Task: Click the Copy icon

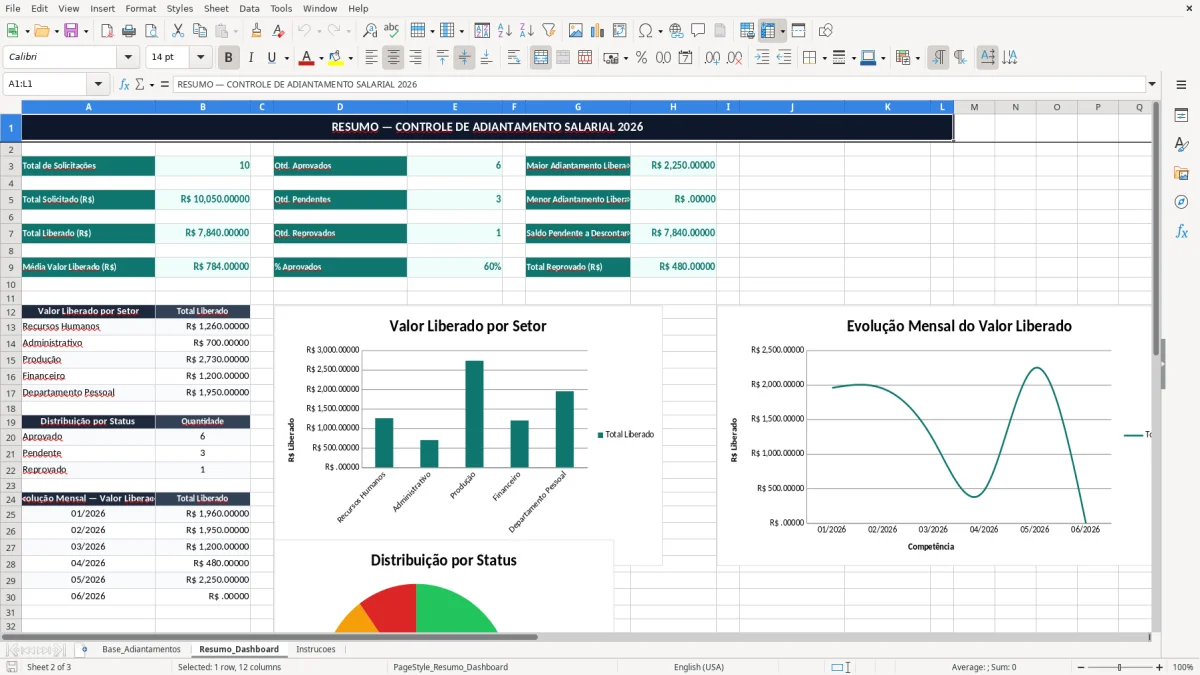Action: [199, 31]
